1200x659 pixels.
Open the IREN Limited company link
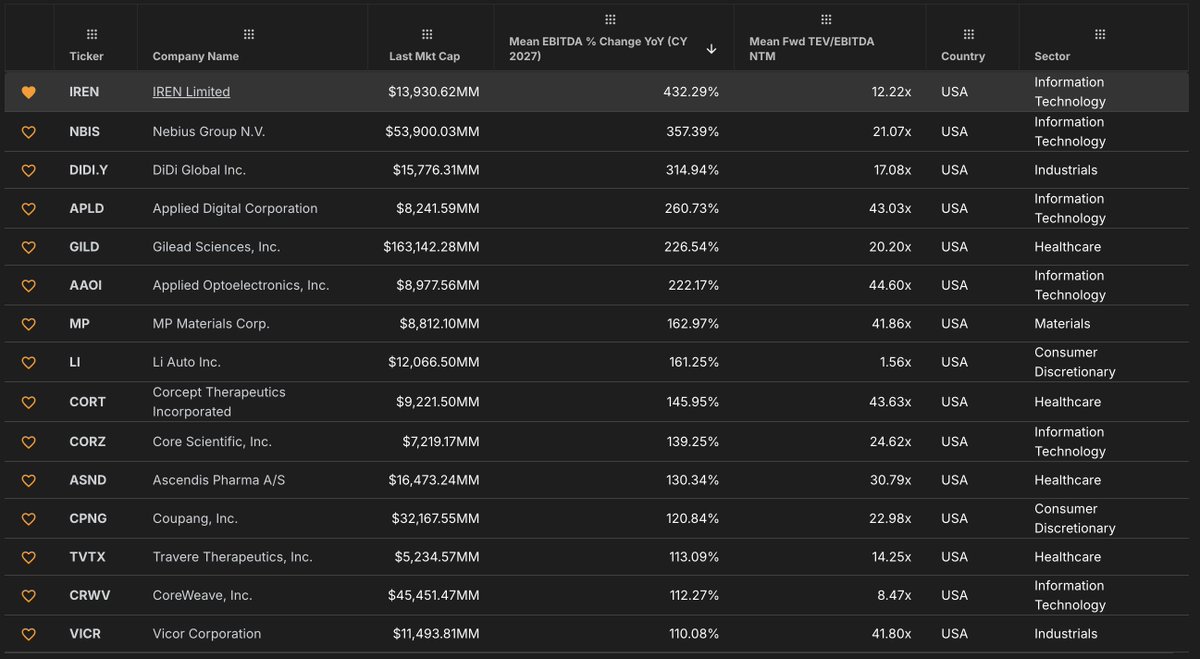(x=191, y=92)
